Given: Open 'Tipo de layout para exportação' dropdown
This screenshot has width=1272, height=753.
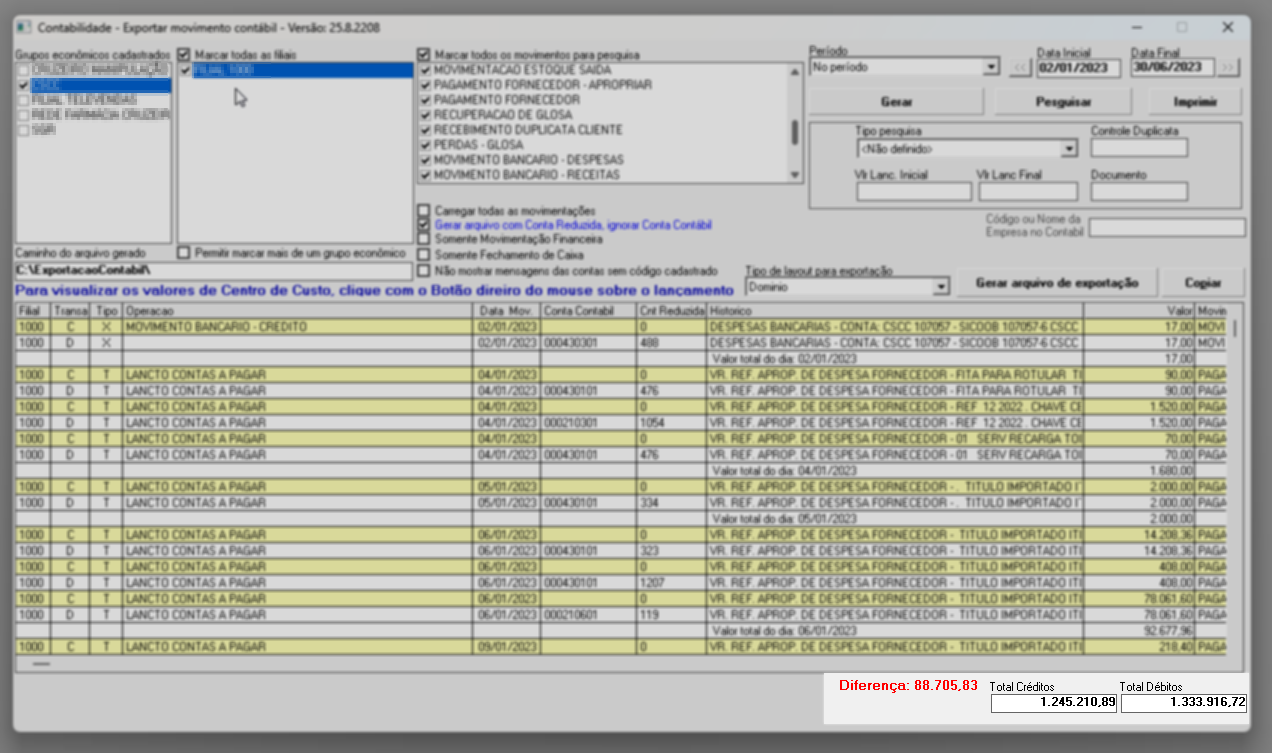Looking at the screenshot, I should click(940, 287).
